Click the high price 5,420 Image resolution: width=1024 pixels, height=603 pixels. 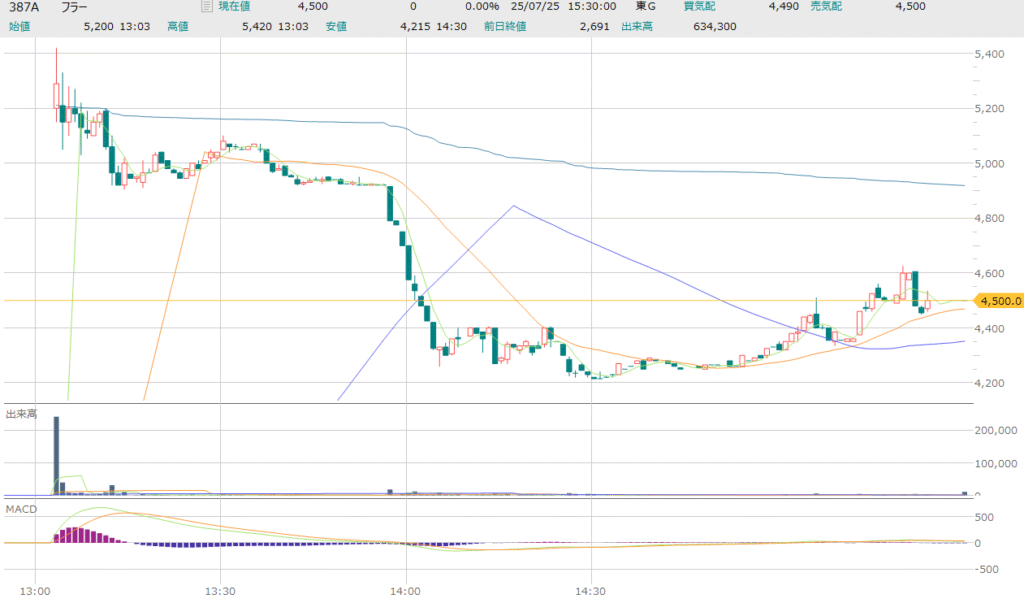coord(257,27)
